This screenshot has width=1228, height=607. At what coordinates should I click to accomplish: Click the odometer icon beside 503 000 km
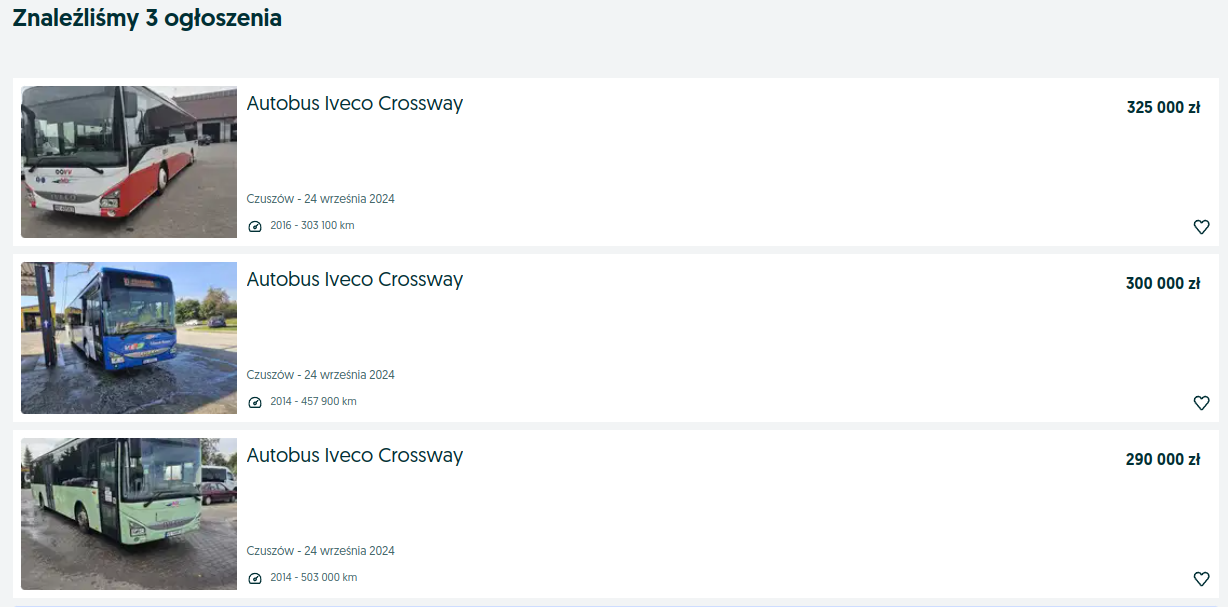click(x=255, y=577)
